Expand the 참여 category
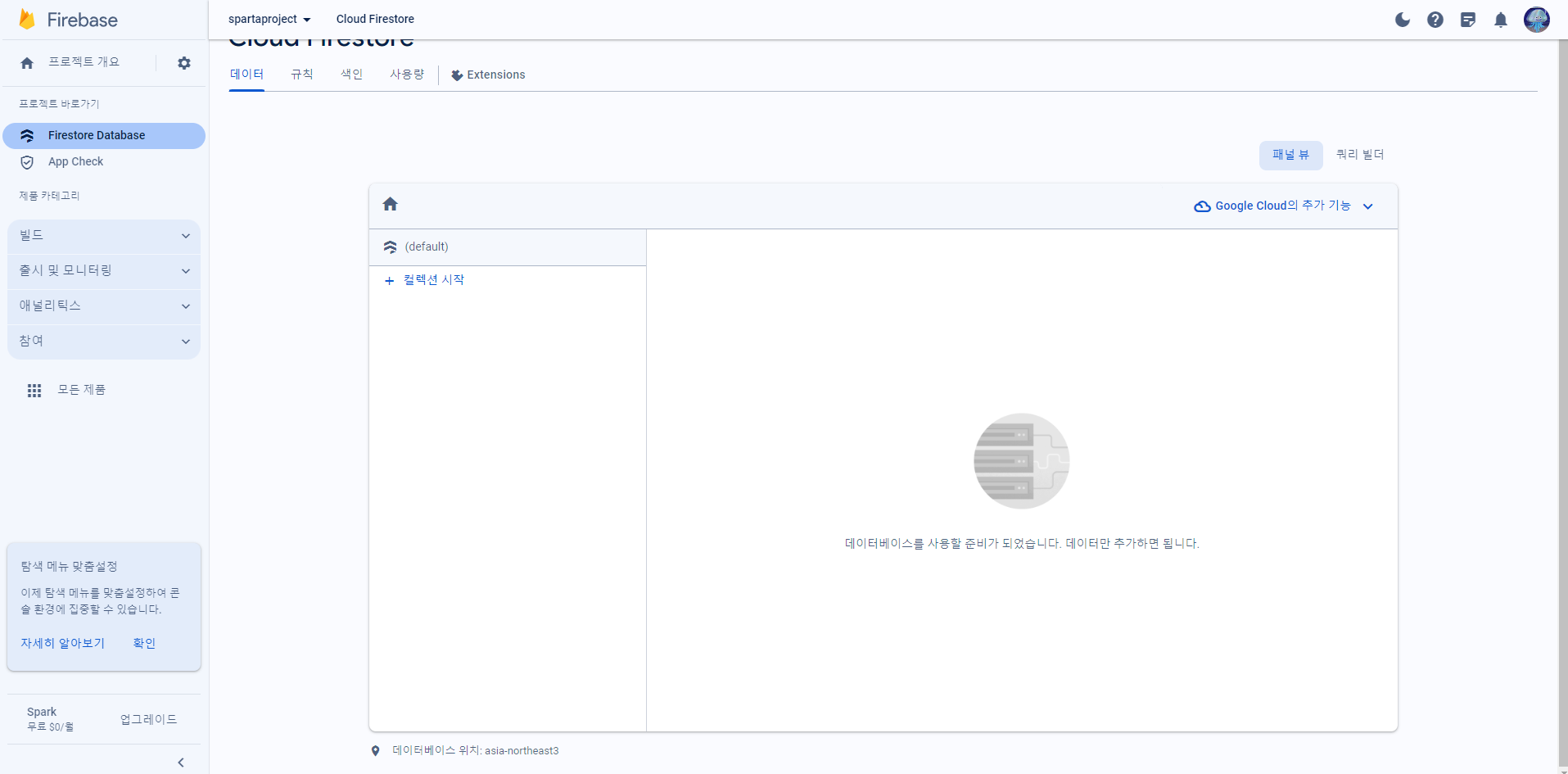The image size is (1568, 774). tap(104, 342)
